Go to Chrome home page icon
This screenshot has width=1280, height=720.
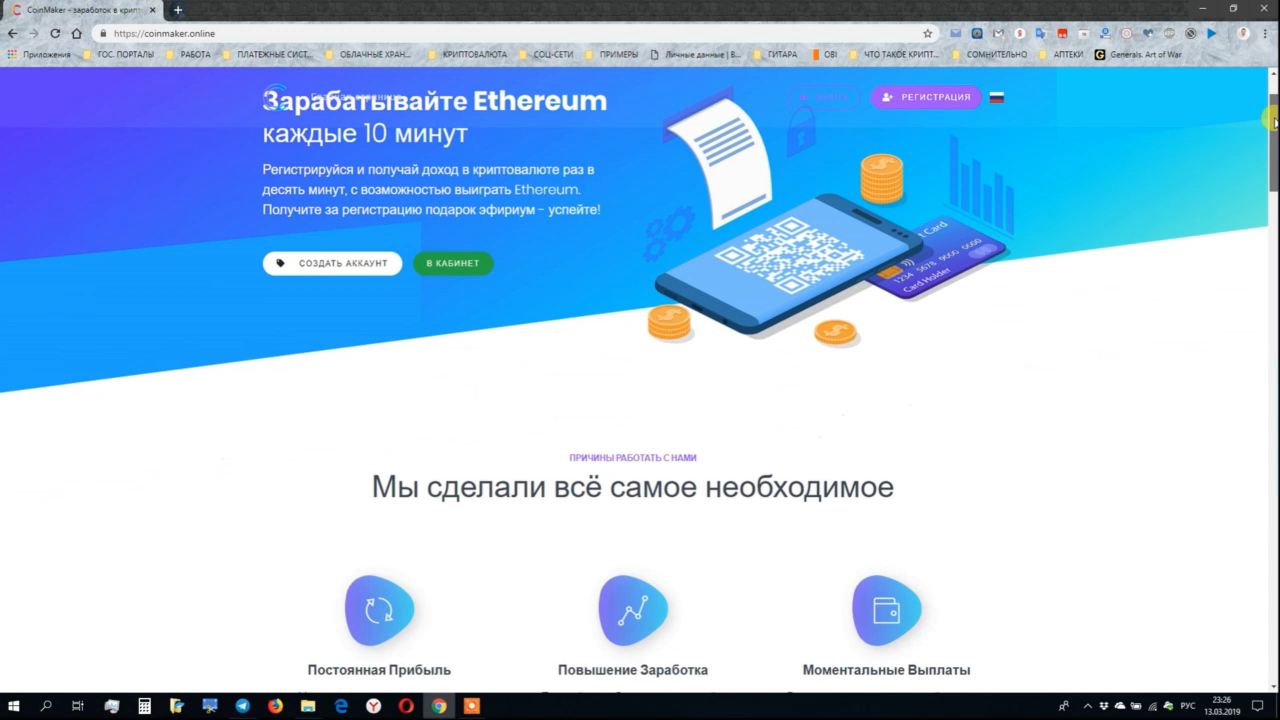click(x=77, y=33)
